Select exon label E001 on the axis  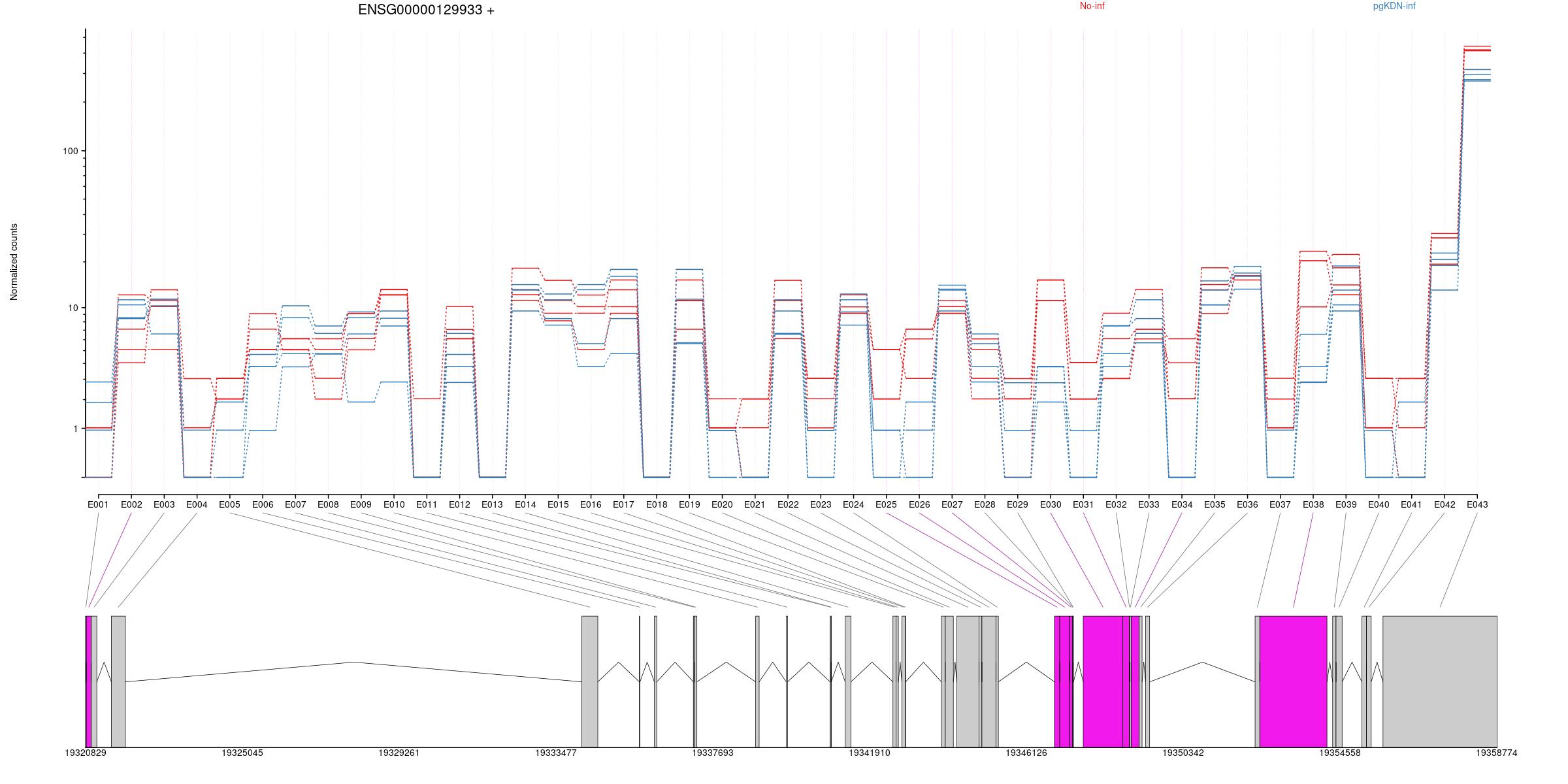coord(98,504)
